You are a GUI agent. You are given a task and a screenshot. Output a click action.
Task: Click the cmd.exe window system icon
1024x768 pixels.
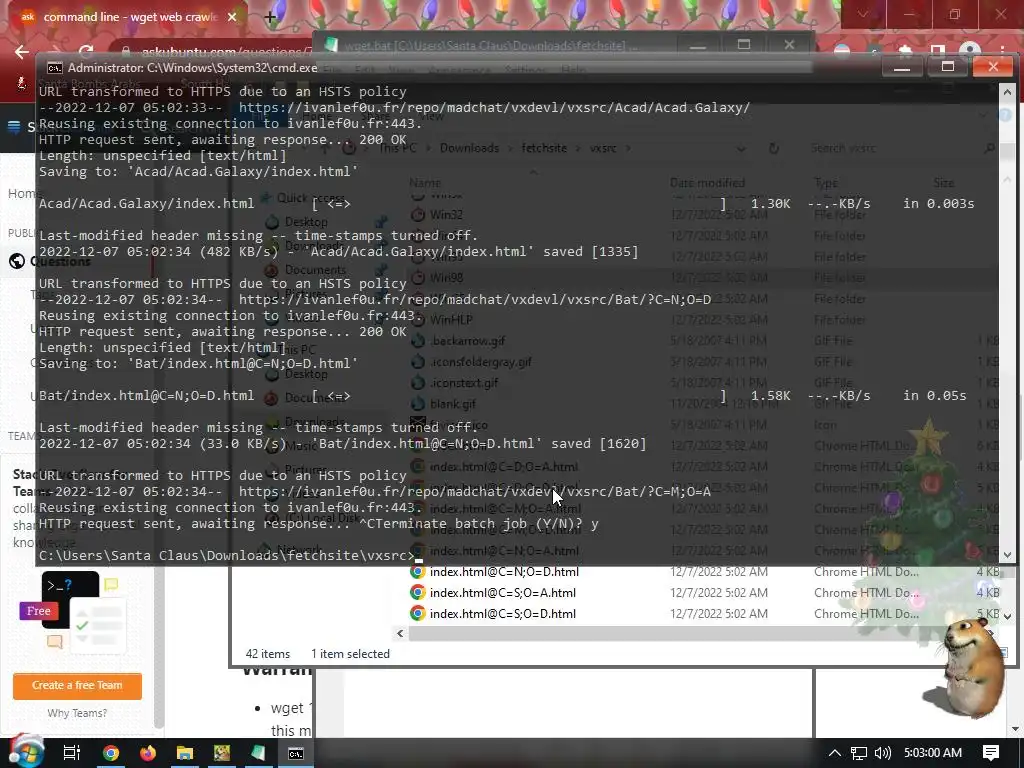point(55,68)
